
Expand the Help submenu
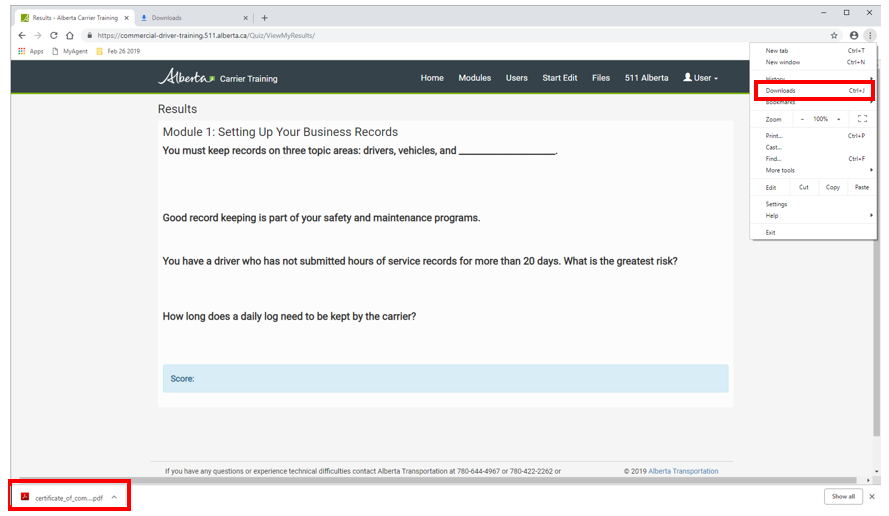[x=814, y=215]
